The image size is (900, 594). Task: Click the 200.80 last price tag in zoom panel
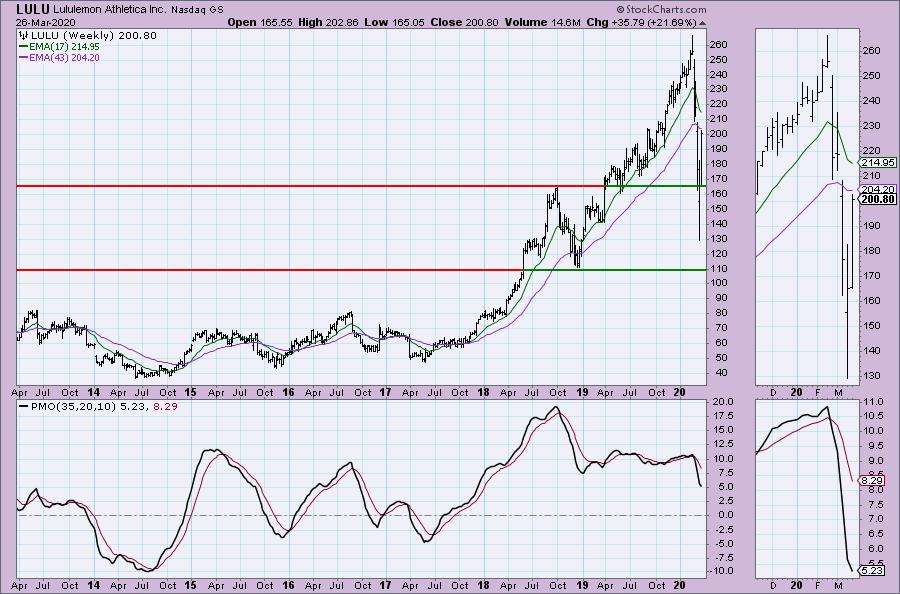point(879,199)
